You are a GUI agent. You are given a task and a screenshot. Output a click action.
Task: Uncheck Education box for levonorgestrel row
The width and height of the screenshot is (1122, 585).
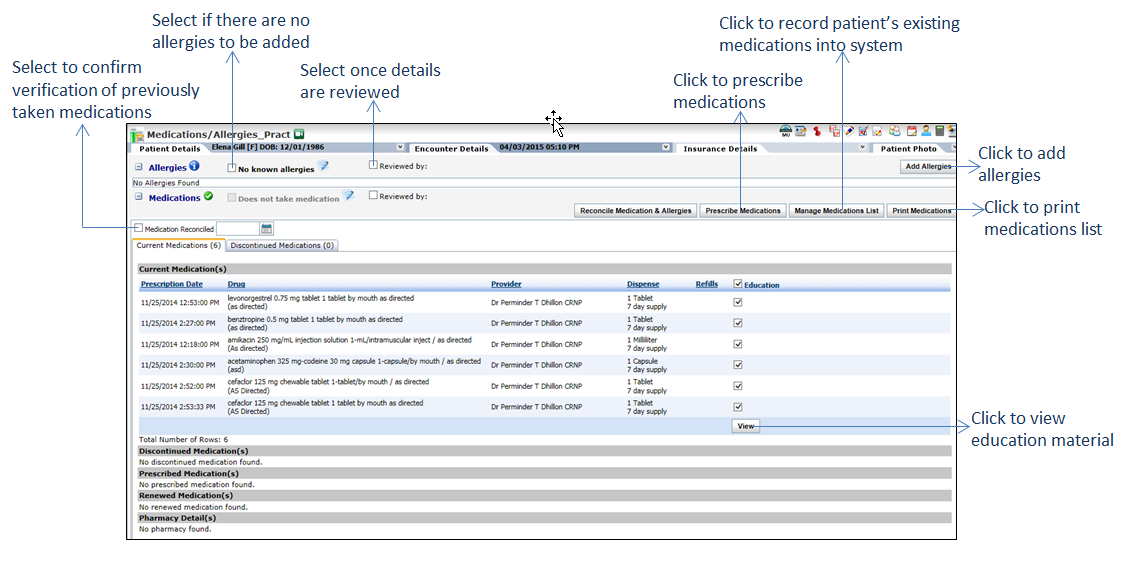click(x=738, y=301)
